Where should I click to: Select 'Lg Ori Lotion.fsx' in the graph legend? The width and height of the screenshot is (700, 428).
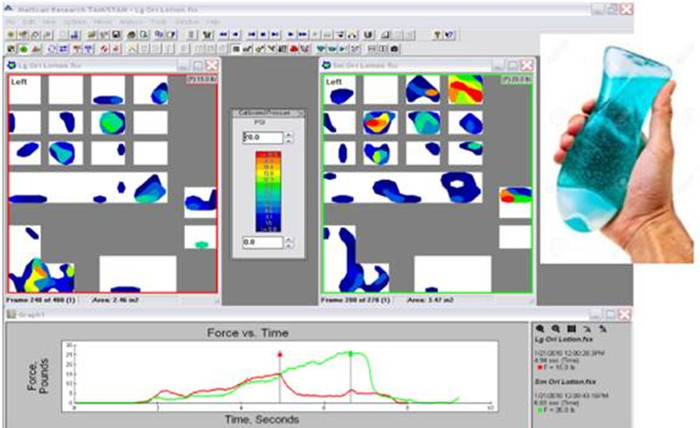564,340
